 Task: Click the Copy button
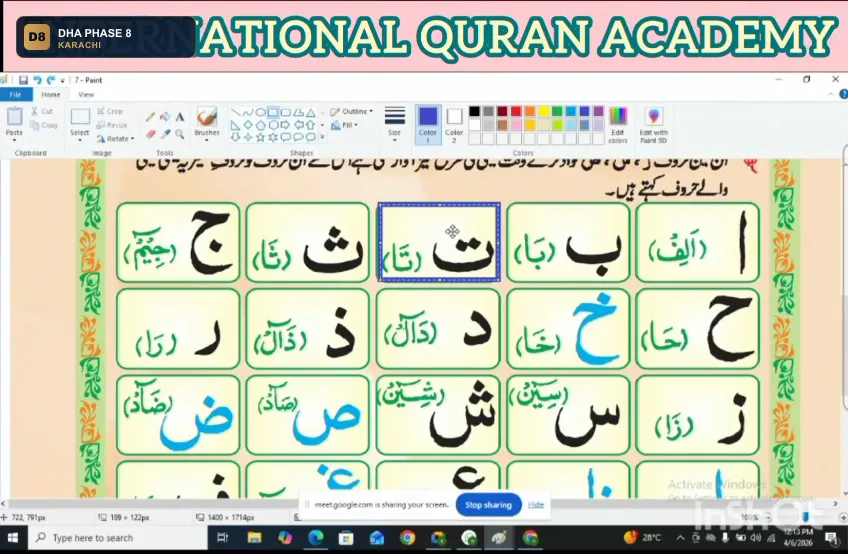pos(44,125)
